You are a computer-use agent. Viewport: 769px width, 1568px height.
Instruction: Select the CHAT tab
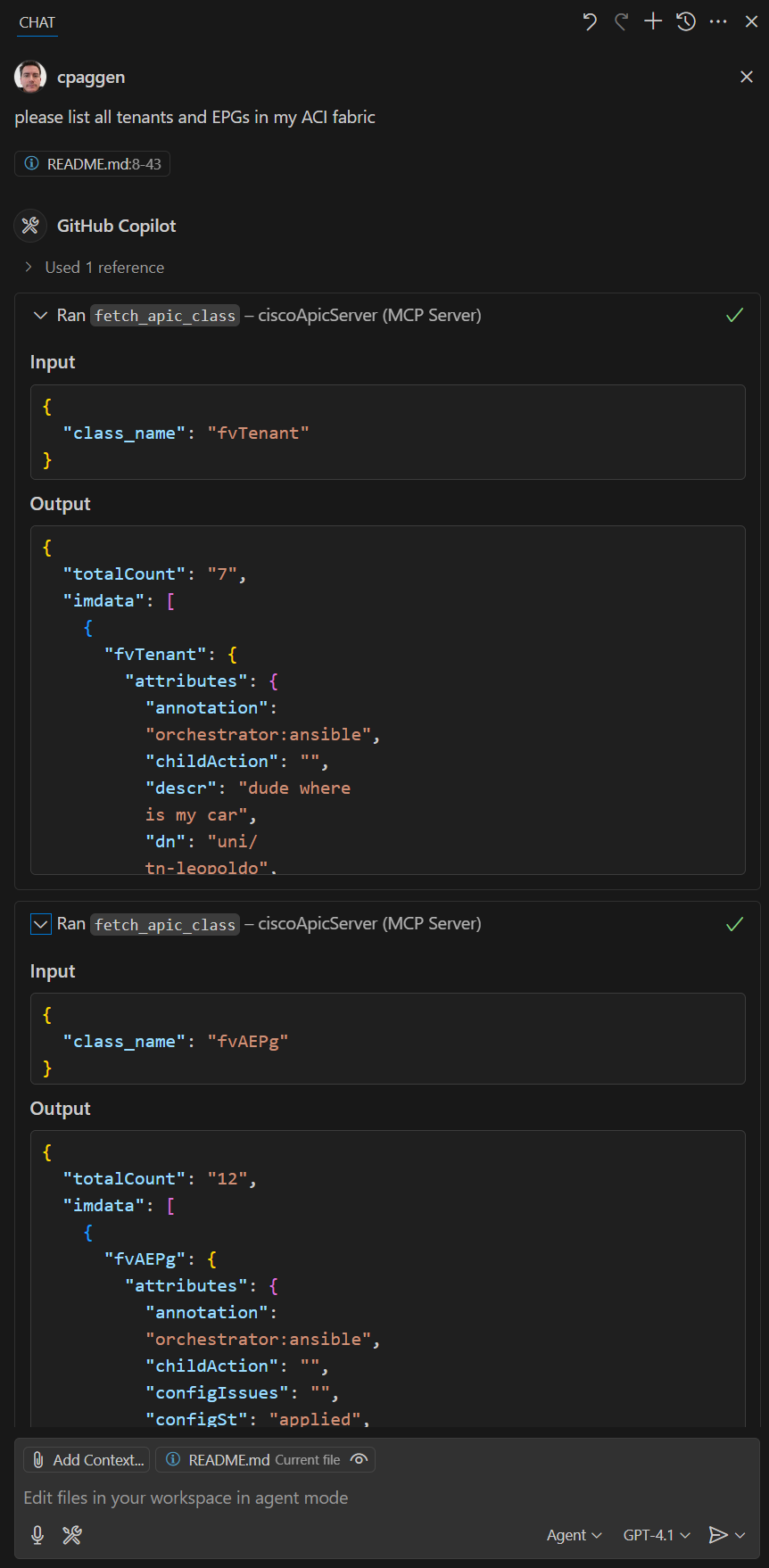pyautogui.click(x=37, y=22)
